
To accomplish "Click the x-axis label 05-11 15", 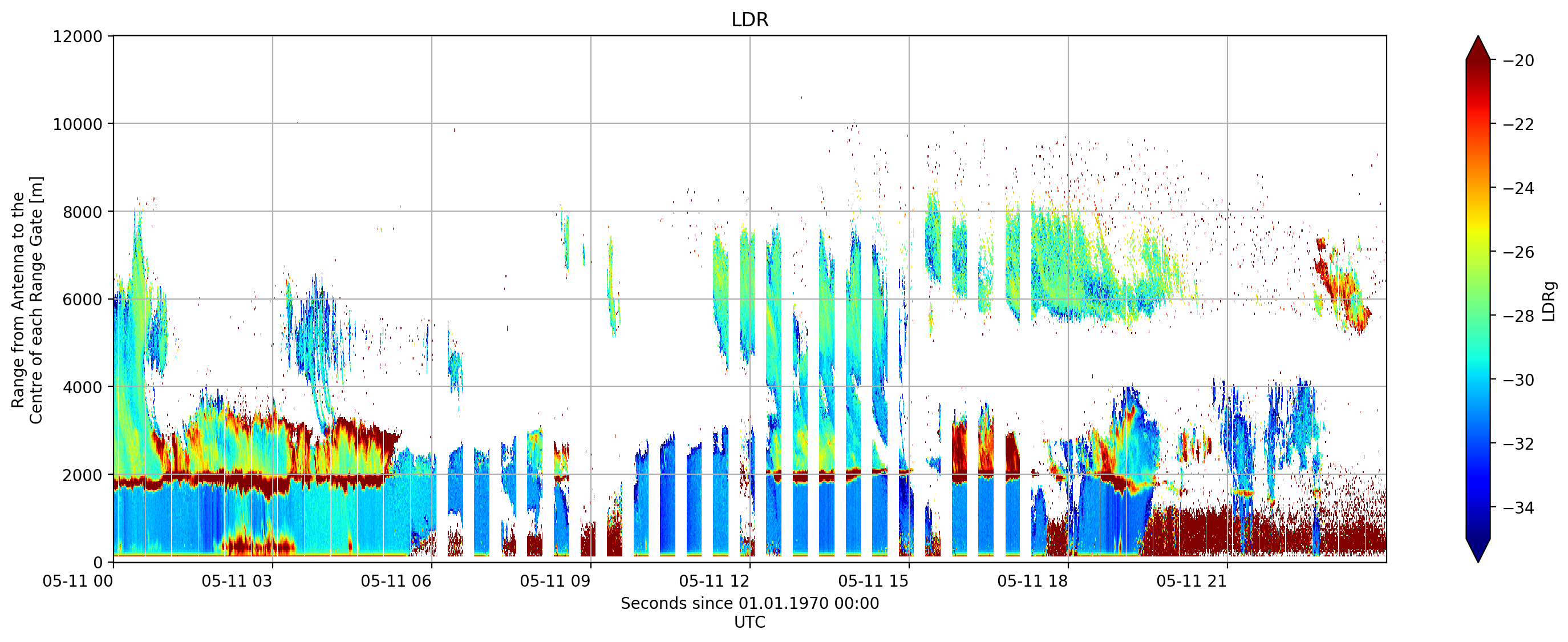I will (873, 581).
